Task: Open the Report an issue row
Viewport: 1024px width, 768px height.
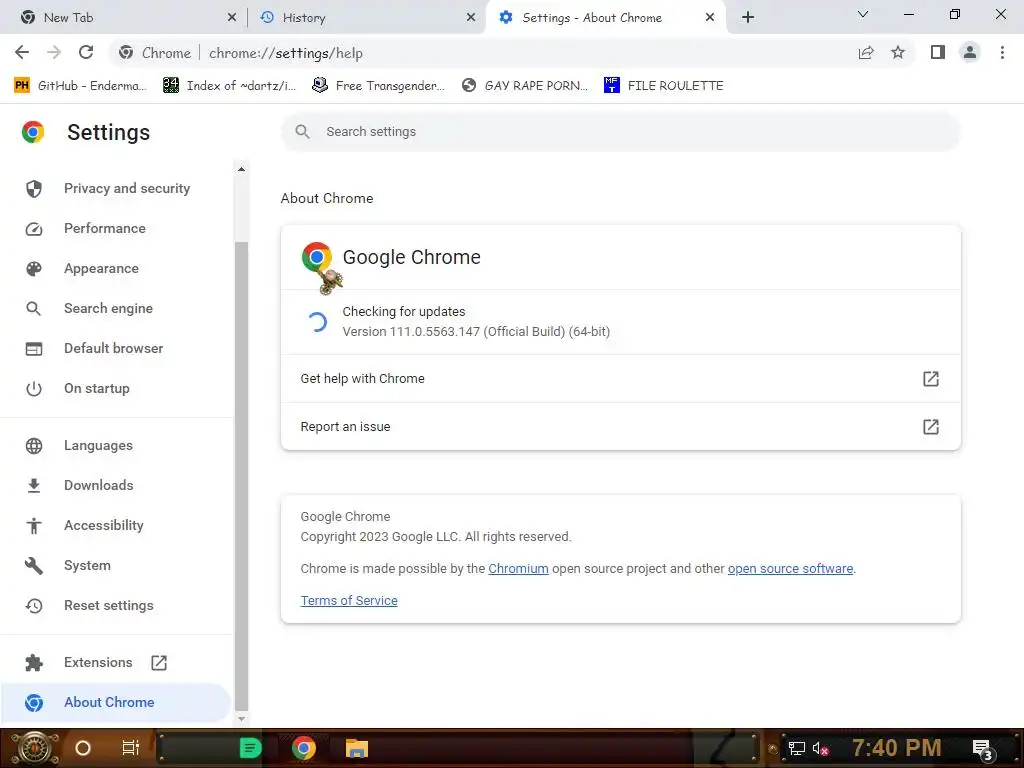Action: click(620, 426)
